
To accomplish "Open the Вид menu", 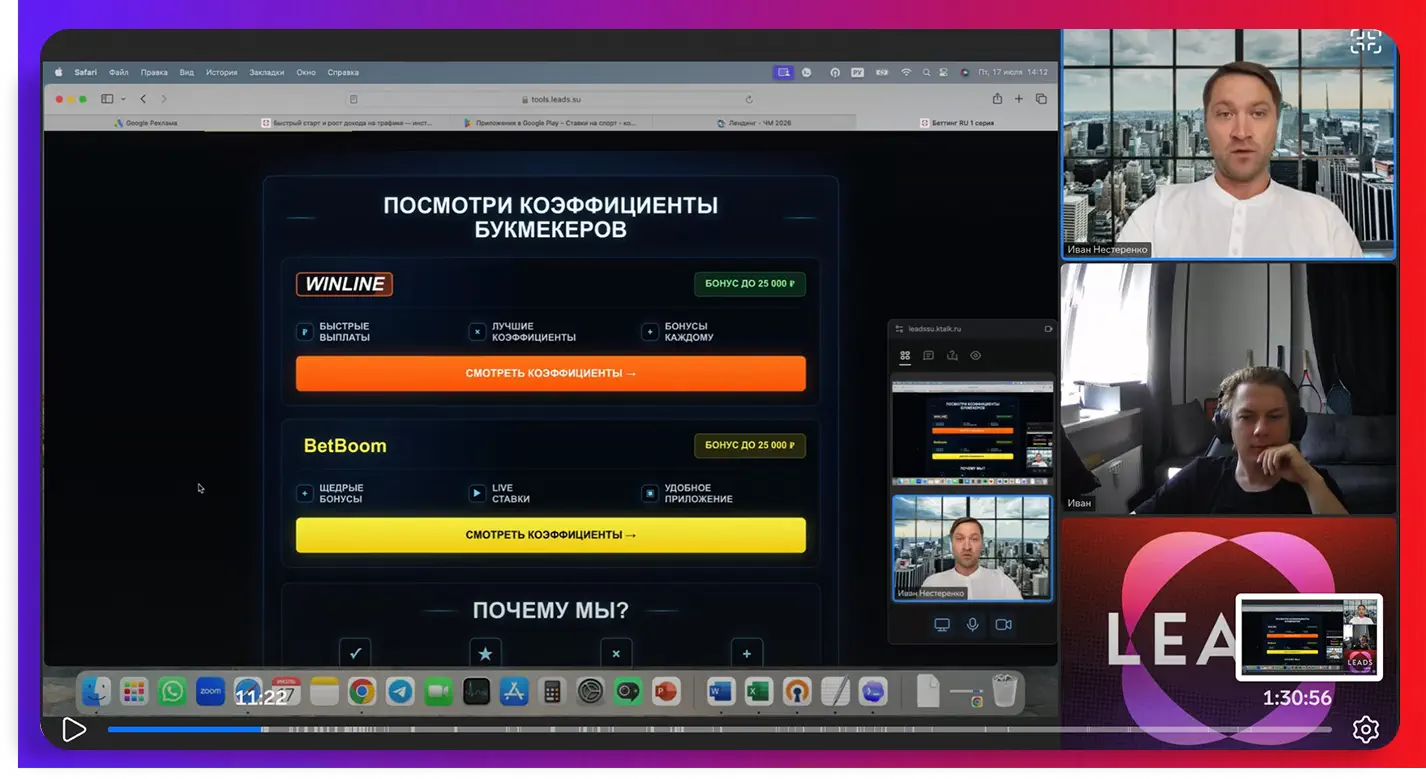I will 187,72.
